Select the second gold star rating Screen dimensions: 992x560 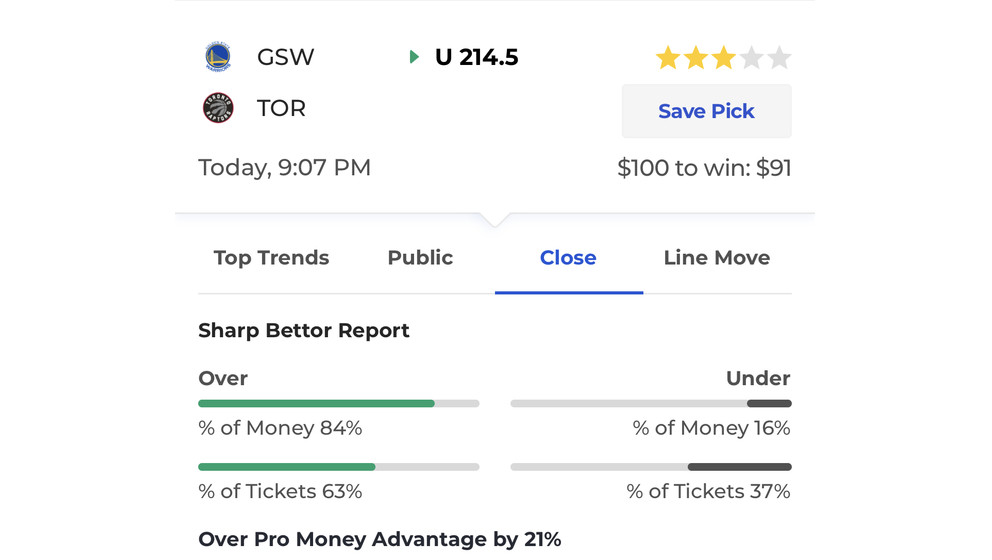pos(695,58)
